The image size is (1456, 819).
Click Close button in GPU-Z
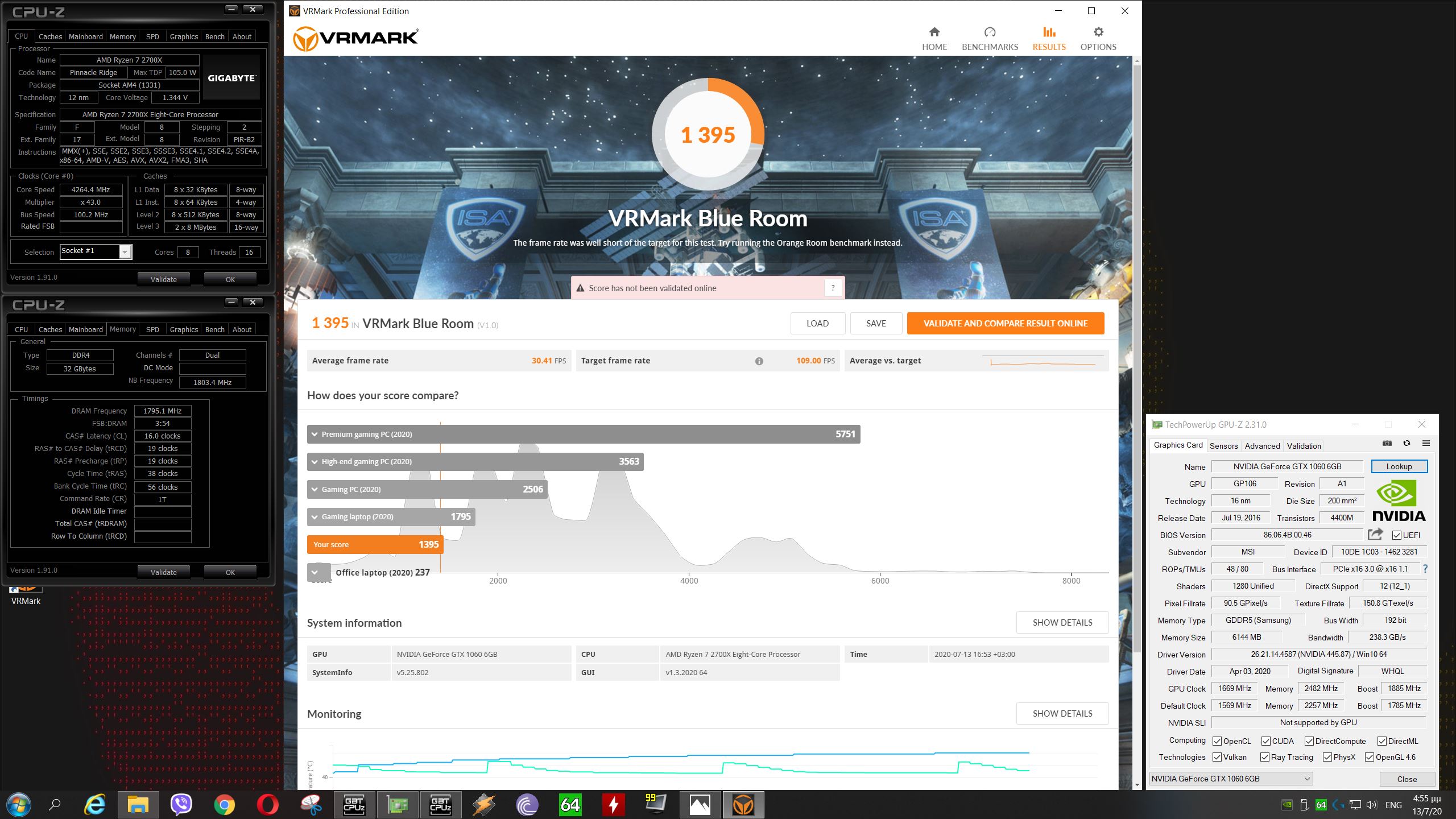tap(1407, 779)
